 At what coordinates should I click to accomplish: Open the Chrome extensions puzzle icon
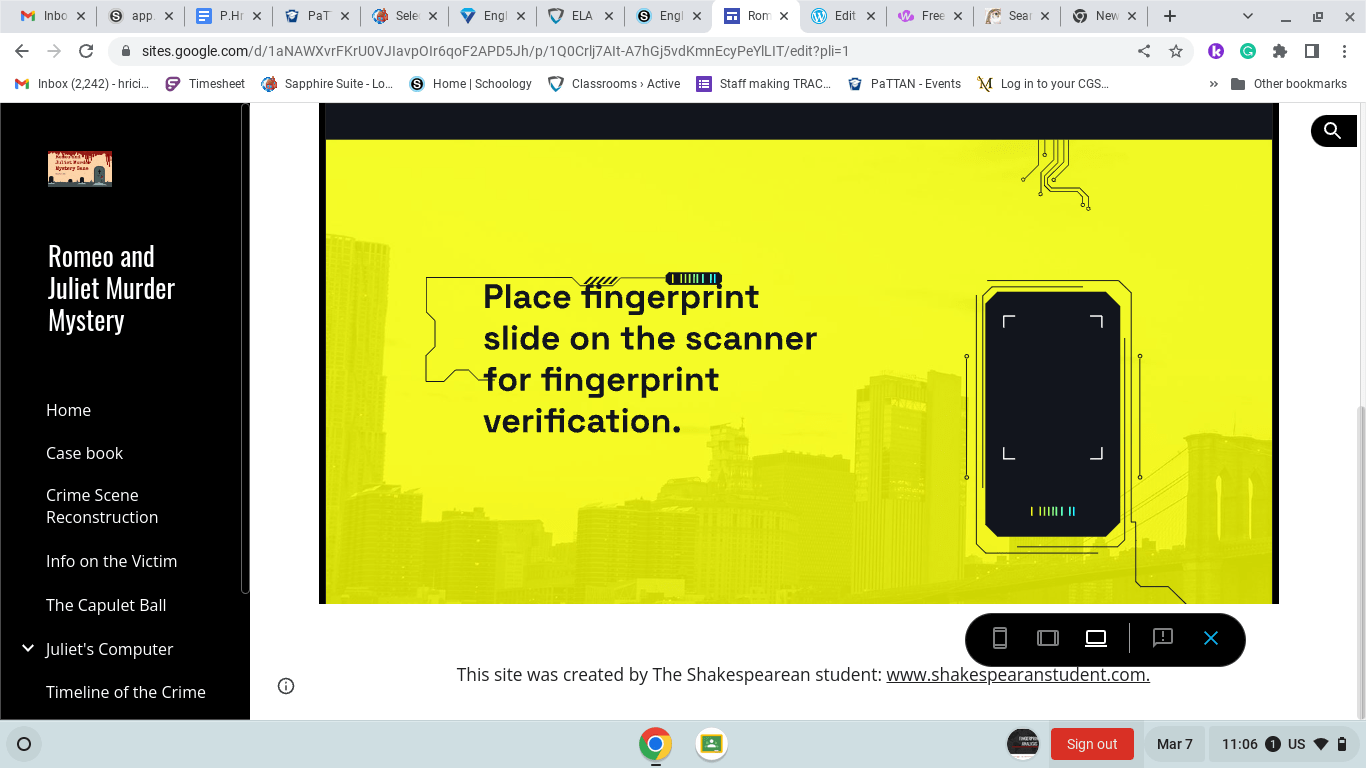(1280, 51)
